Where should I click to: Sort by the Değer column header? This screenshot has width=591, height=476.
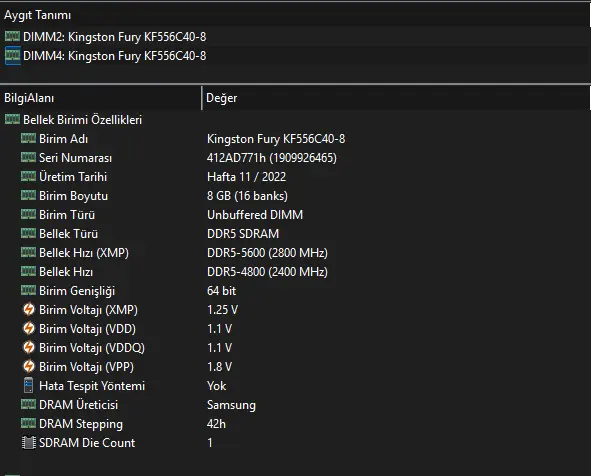coord(396,98)
